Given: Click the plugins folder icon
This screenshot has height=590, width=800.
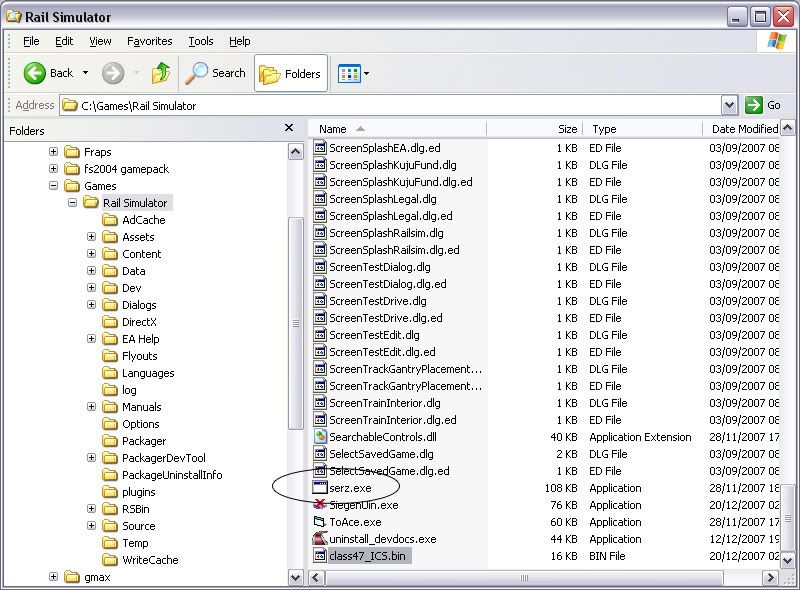Looking at the screenshot, I should [x=110, y=492].
